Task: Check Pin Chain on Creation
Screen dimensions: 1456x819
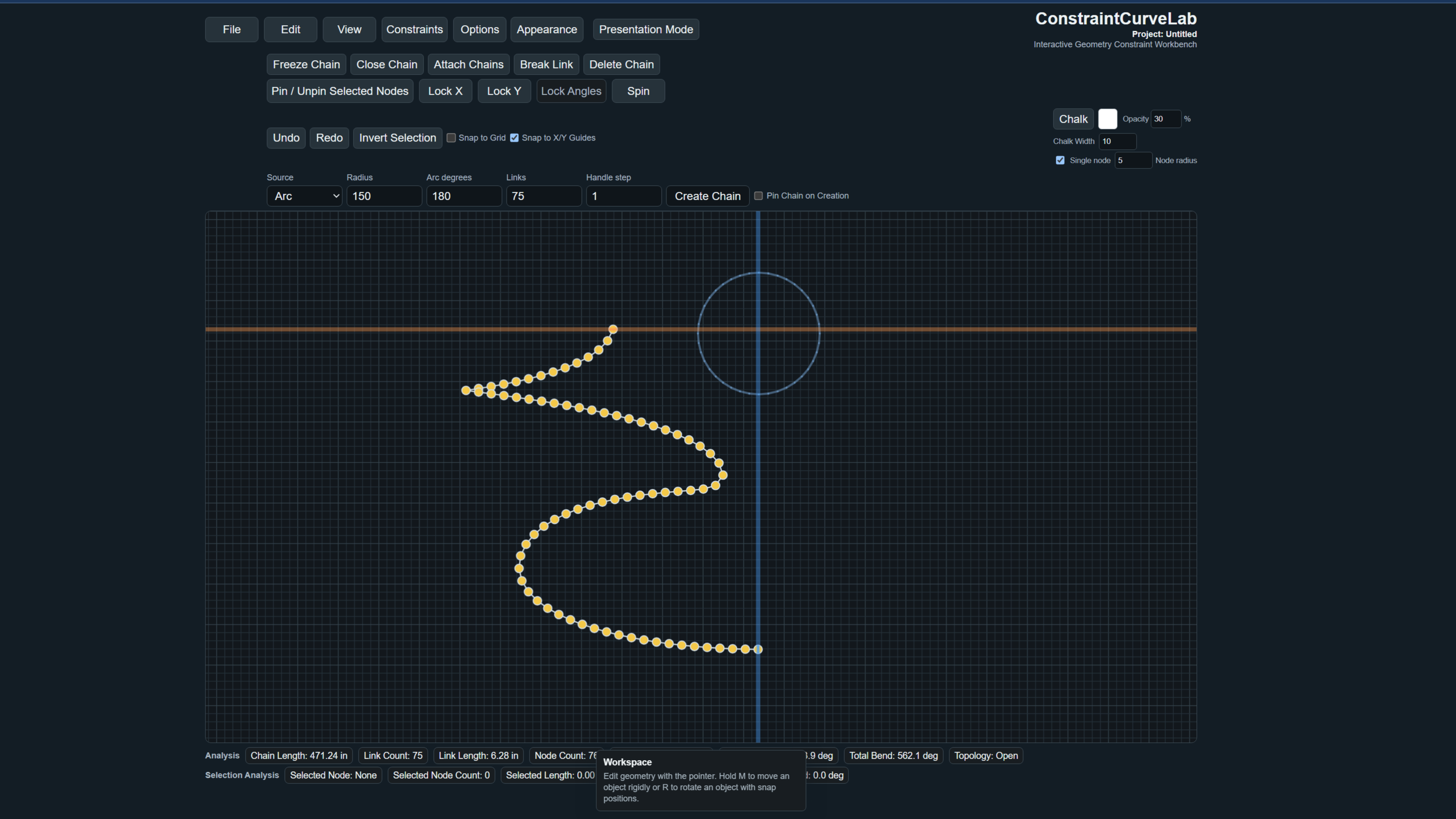Action: [758, 196]
